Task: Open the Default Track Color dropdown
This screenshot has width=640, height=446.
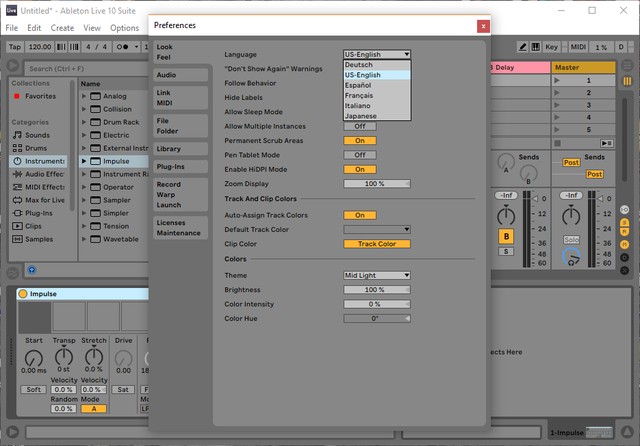Action: click(377, 229)
